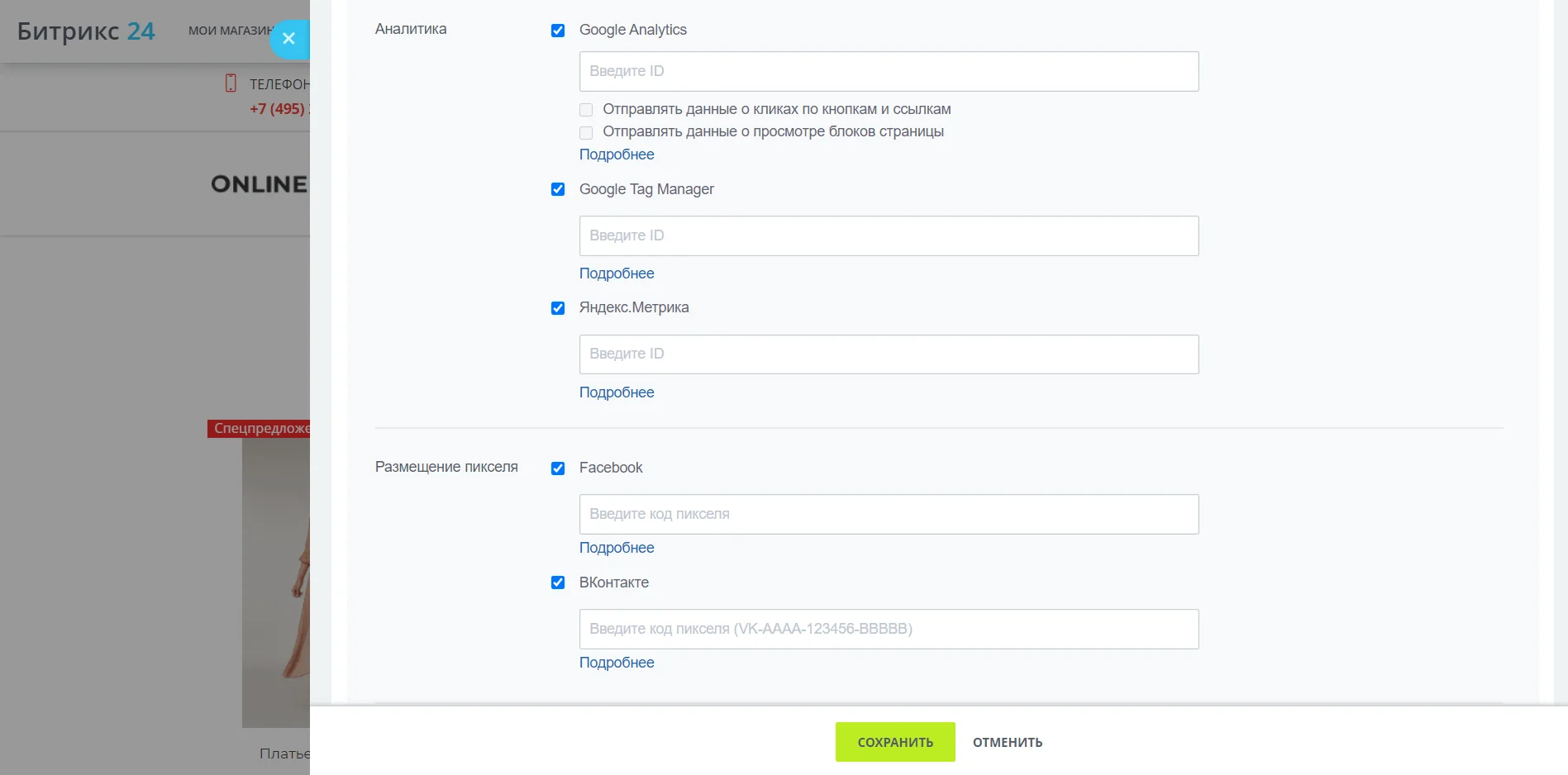
Task: Open Подробнее link under Google Analytics
Action: pos(617,155)
